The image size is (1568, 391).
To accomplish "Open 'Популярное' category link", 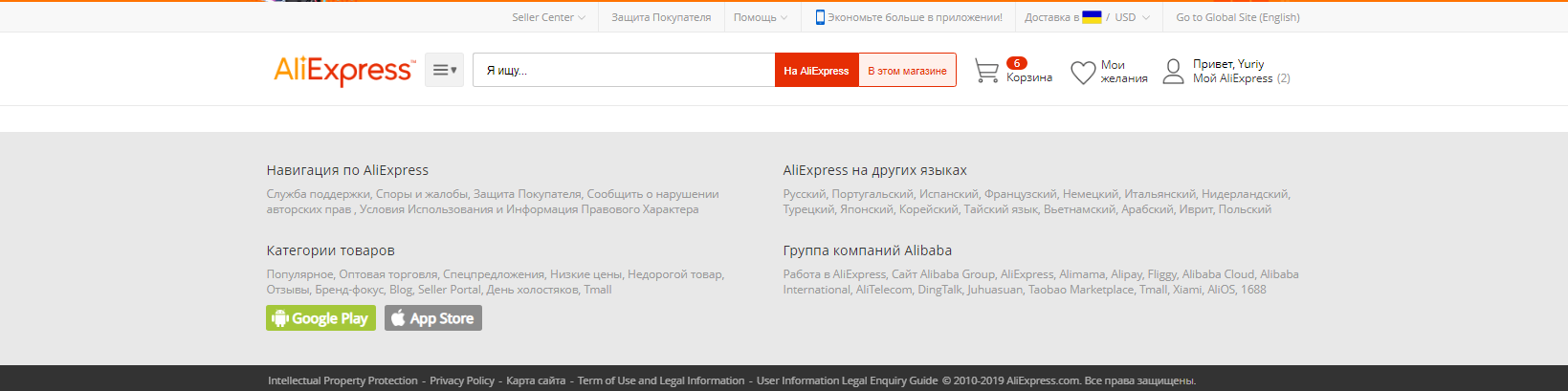I will (299, 274).
